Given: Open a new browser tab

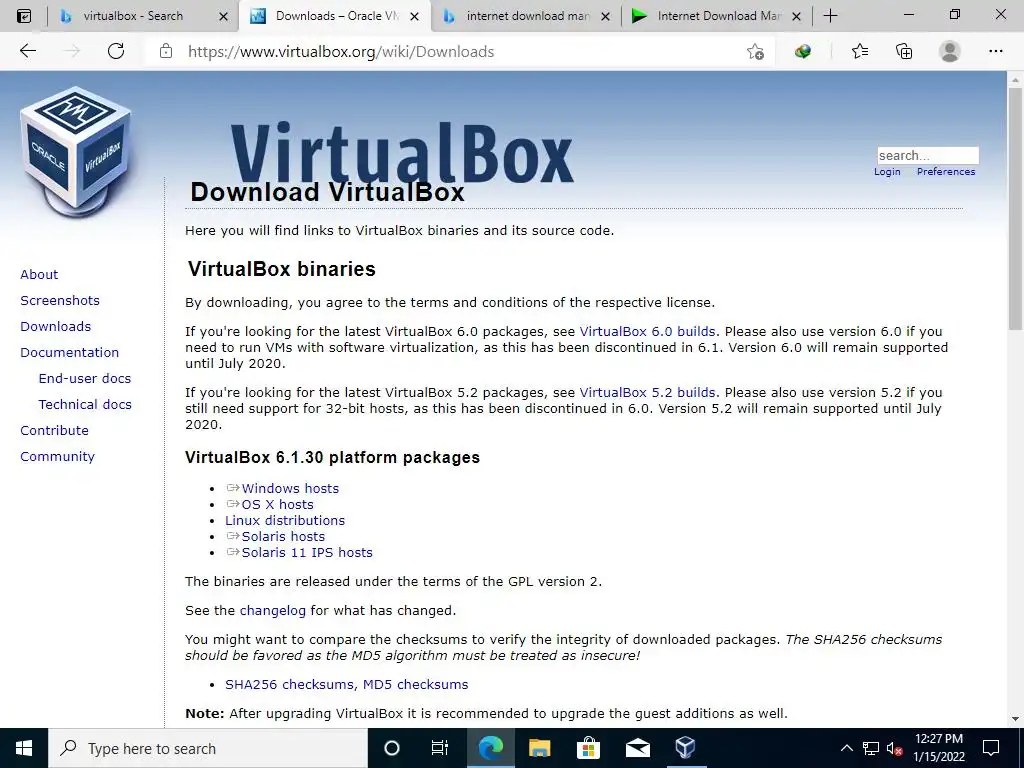Looking at the screenshot, I should [x=830, y=16].
